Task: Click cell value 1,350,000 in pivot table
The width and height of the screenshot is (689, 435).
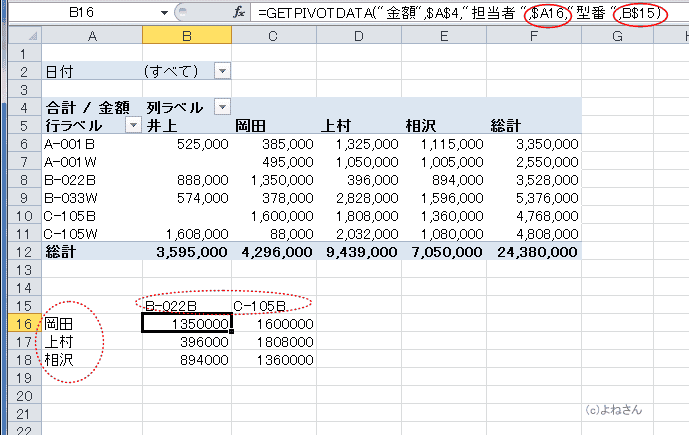Action: coord(282,180)
